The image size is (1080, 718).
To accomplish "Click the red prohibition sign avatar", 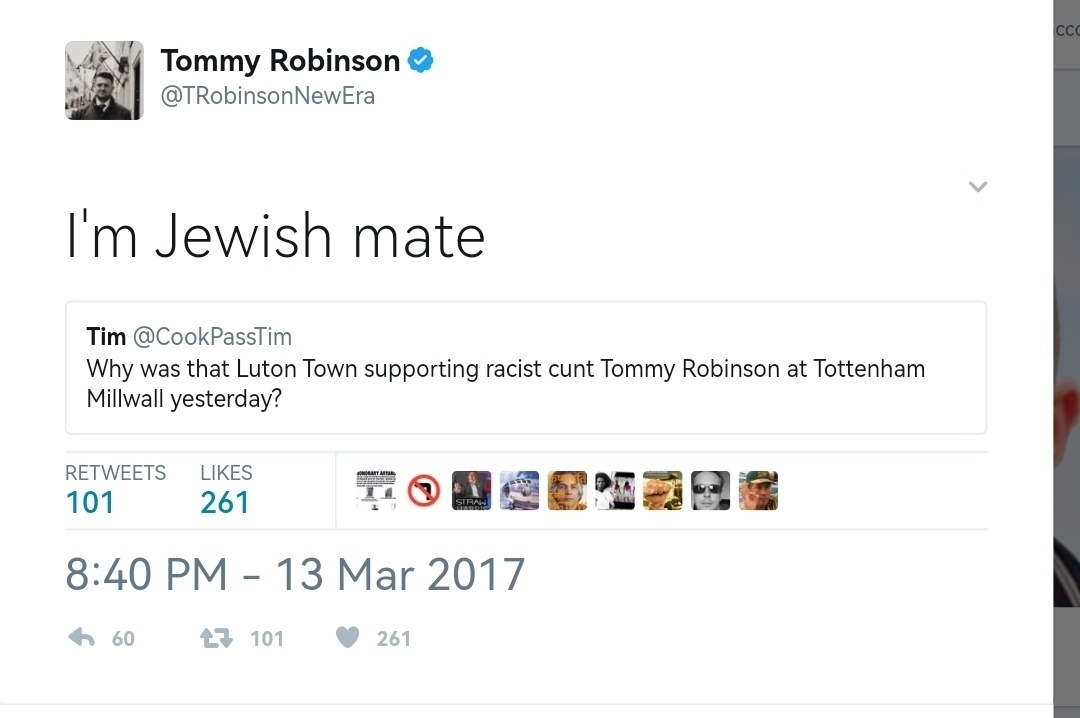I will pos(424,491).
